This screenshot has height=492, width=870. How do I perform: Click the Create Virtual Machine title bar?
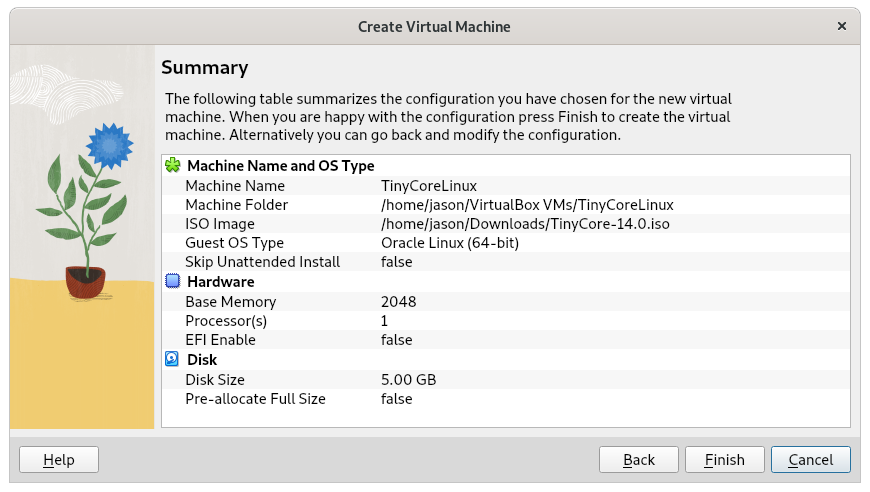434,27
